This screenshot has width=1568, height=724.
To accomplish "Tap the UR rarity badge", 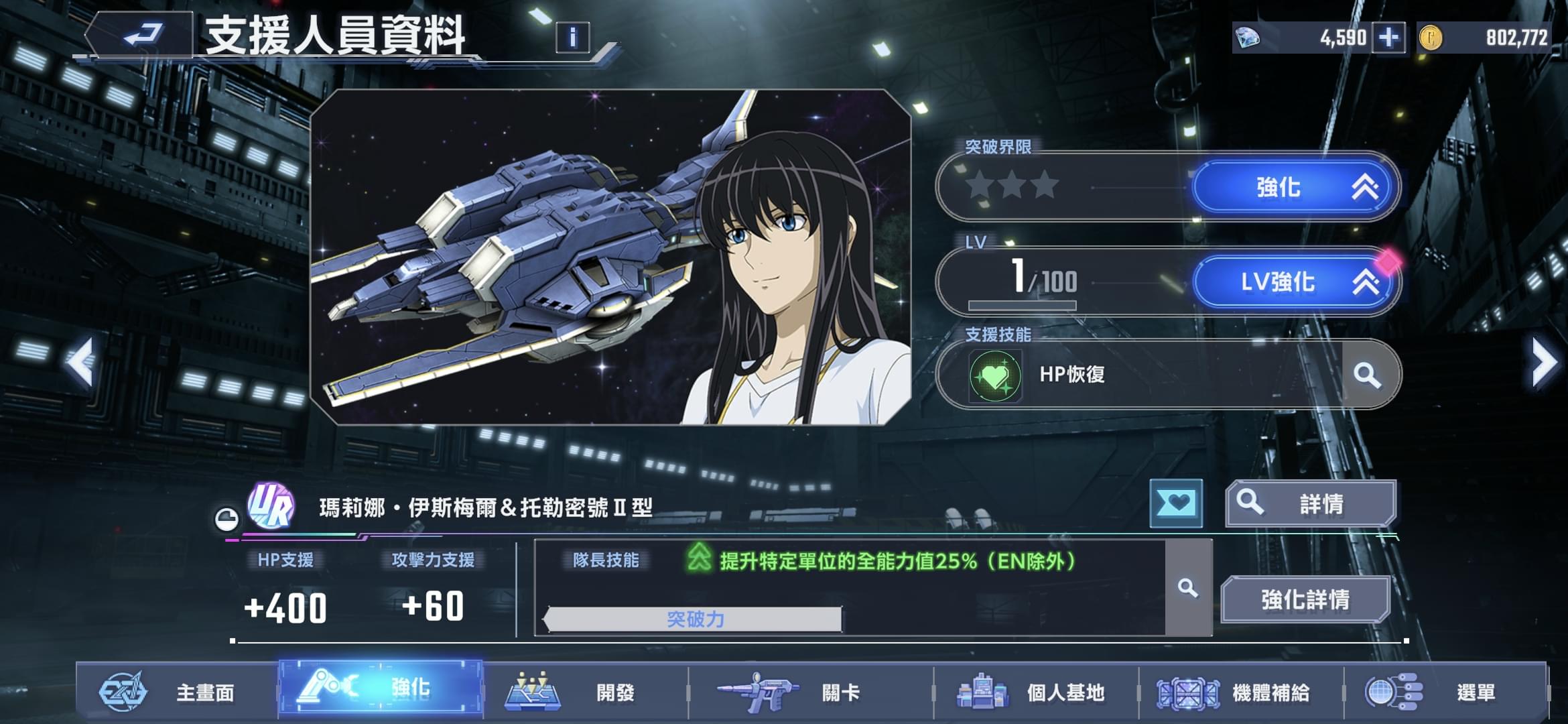I will click(x=271, y=506).
